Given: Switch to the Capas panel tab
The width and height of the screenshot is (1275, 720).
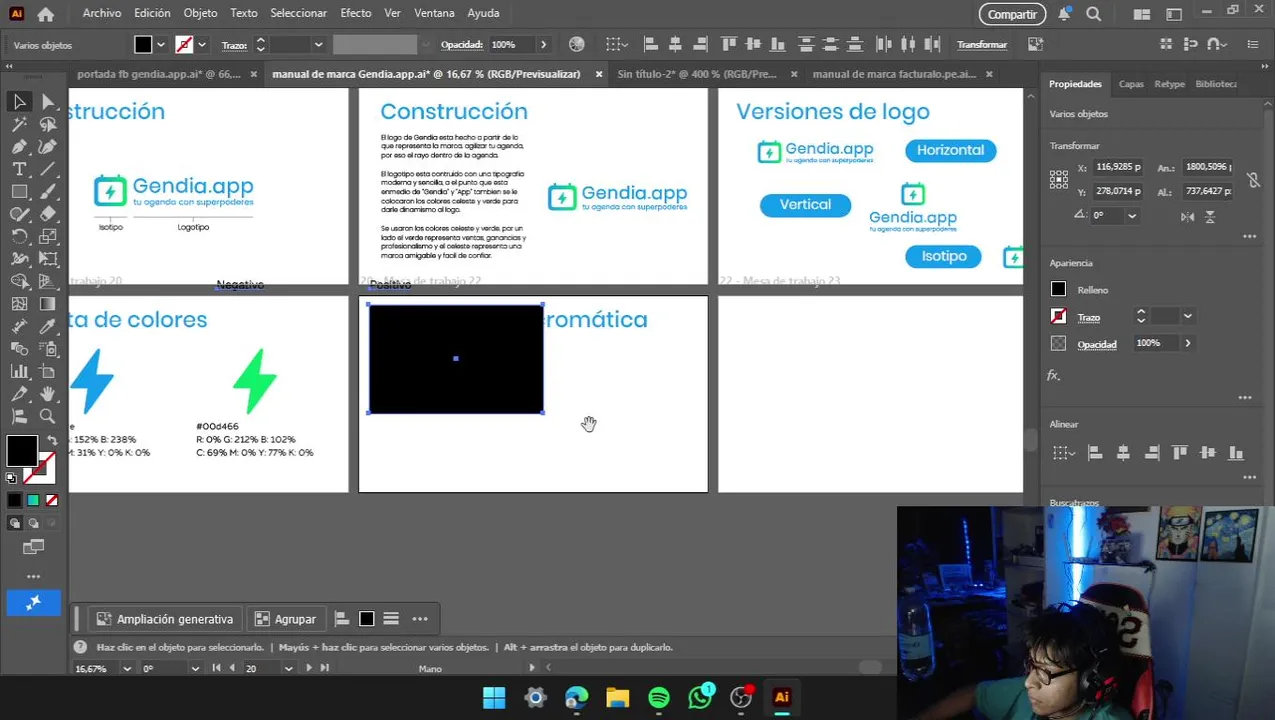Looking at the screenshot, I should coord(1131,84).
